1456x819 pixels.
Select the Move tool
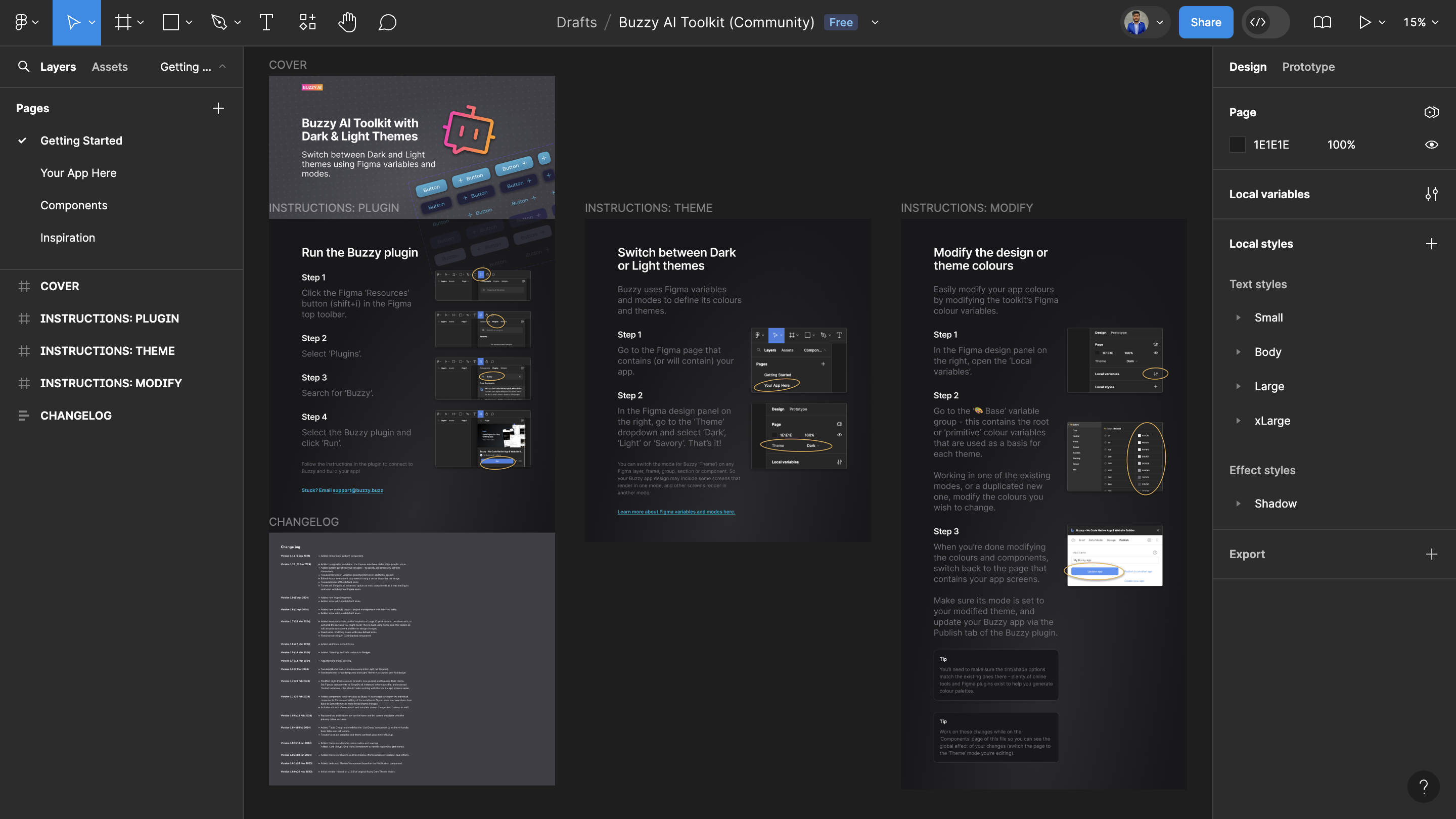73,22
